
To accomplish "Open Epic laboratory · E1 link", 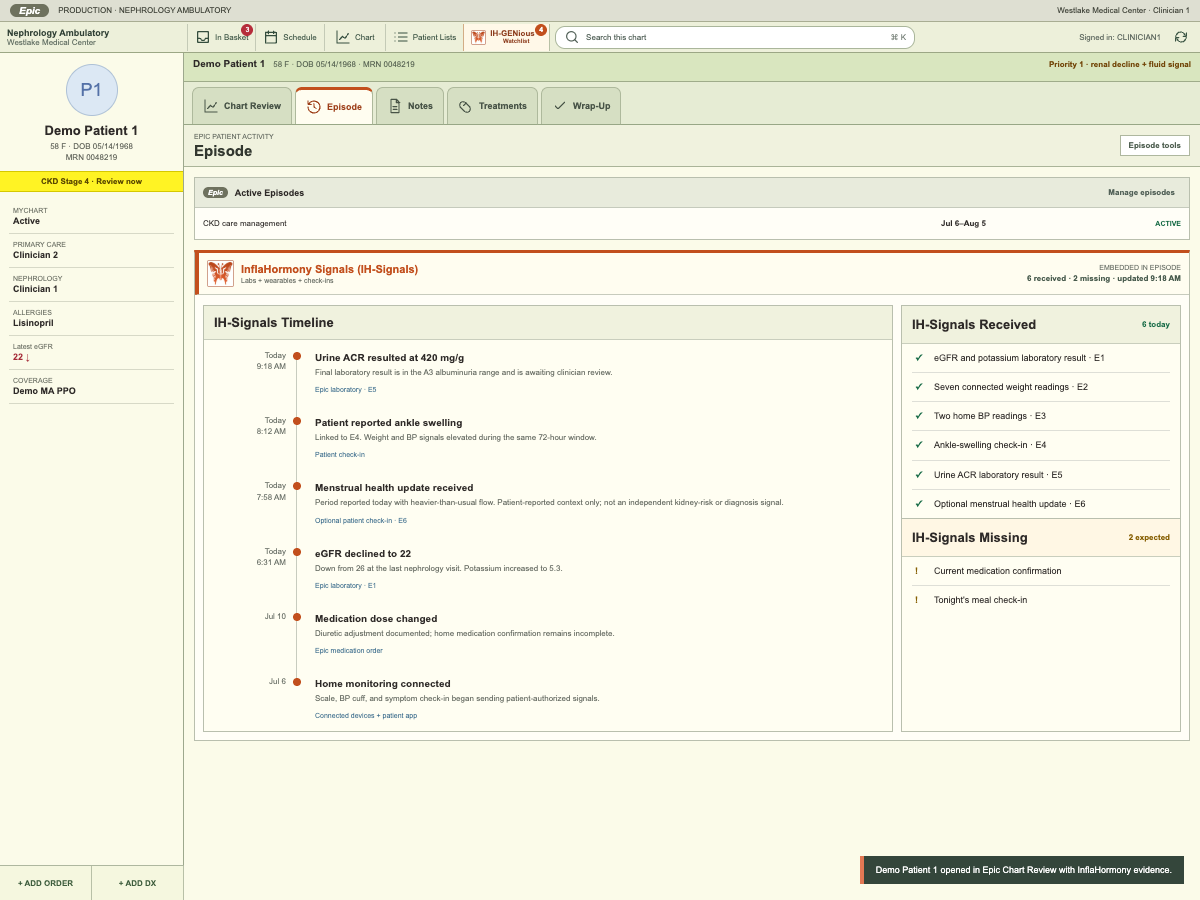I will pos(345,585).
